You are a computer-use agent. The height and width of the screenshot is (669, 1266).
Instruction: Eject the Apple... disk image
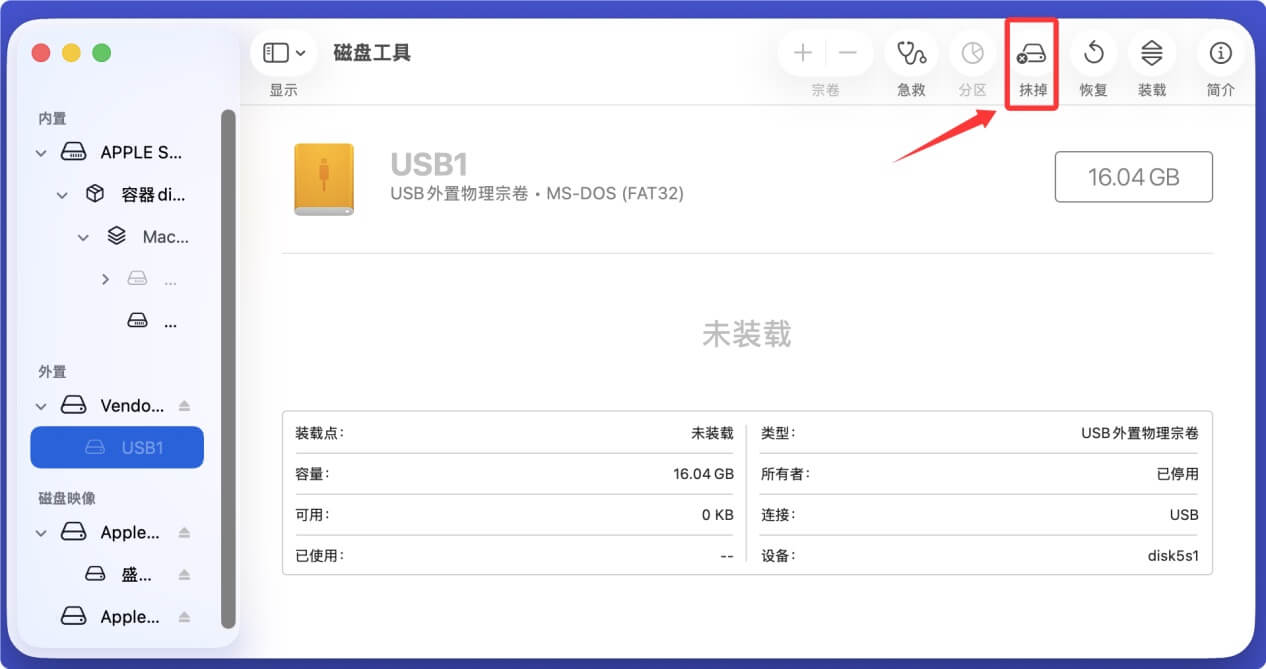185,531
